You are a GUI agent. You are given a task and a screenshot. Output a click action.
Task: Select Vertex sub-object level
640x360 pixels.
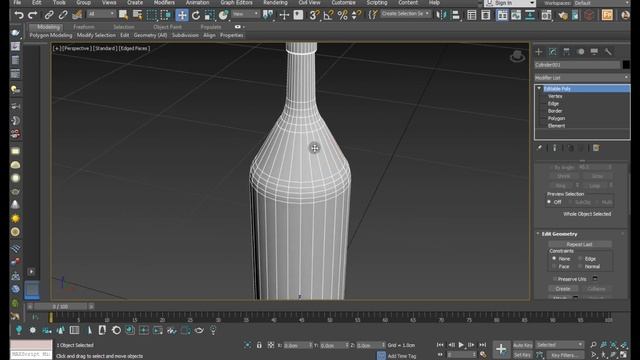555,96
